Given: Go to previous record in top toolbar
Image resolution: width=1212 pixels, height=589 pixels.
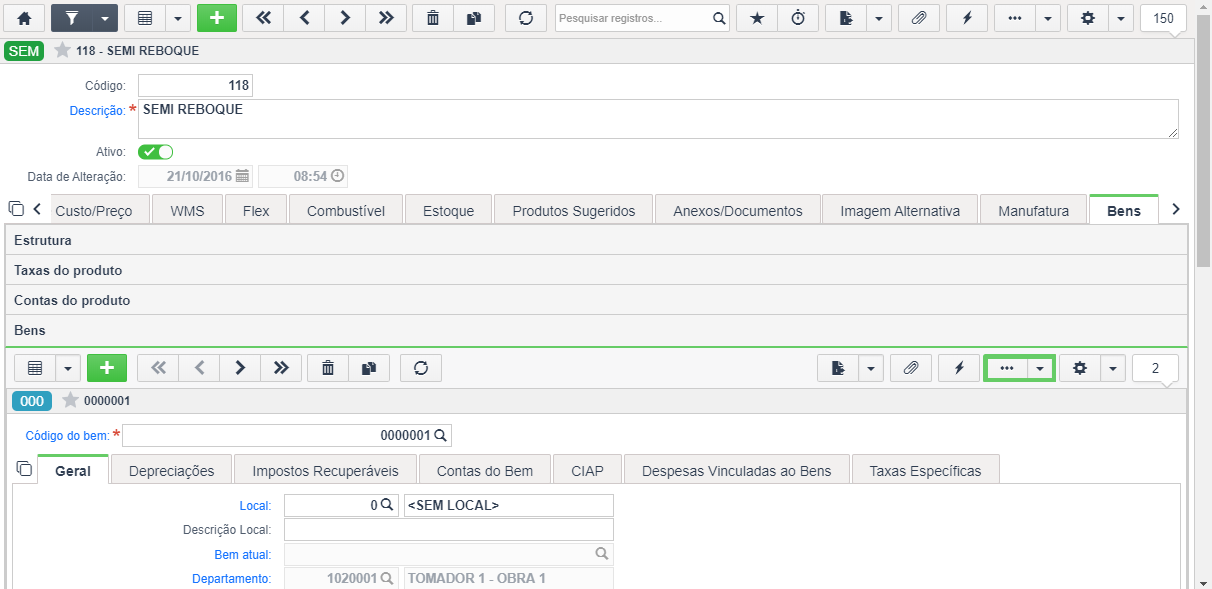Looking at the screenshot, I should [x=304, y=18].
